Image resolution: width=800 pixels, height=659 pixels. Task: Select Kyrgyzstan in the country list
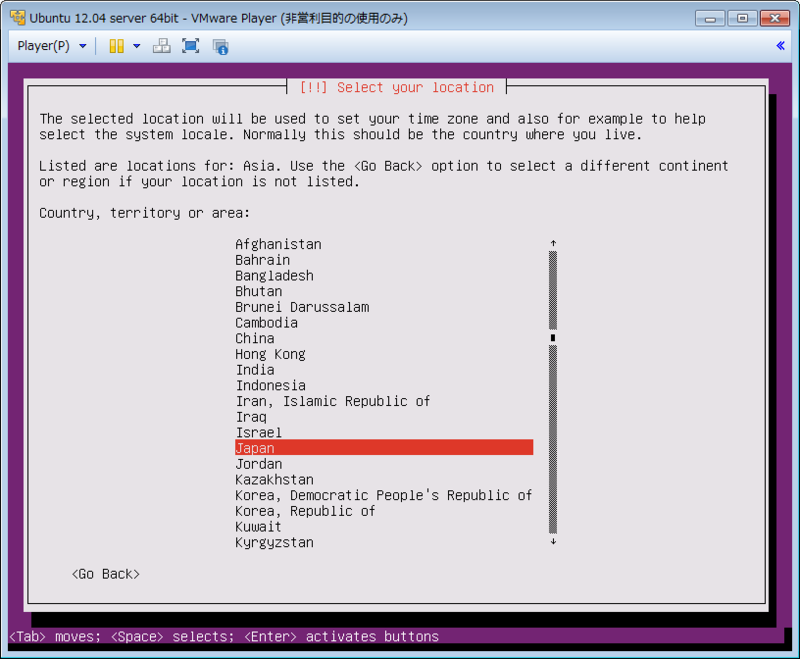[x=274, y=543]
